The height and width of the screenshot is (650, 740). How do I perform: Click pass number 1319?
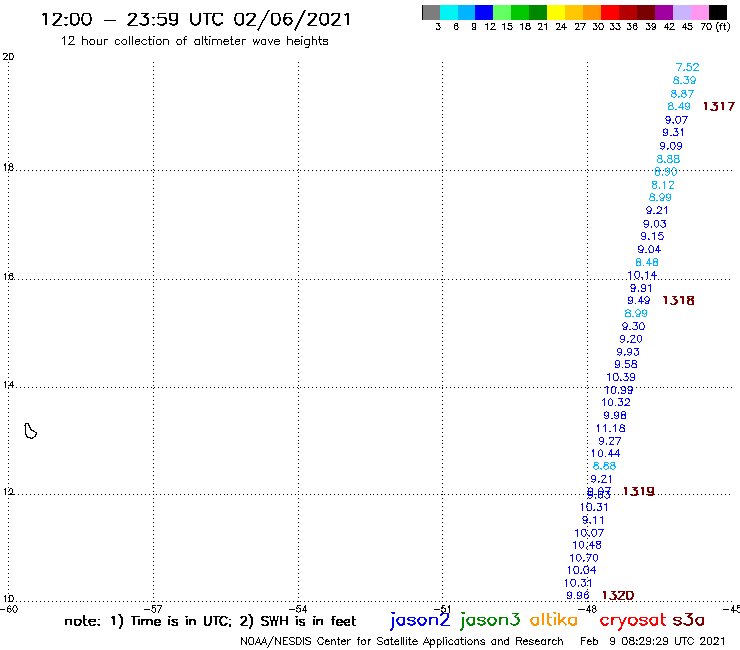(639, 491)
